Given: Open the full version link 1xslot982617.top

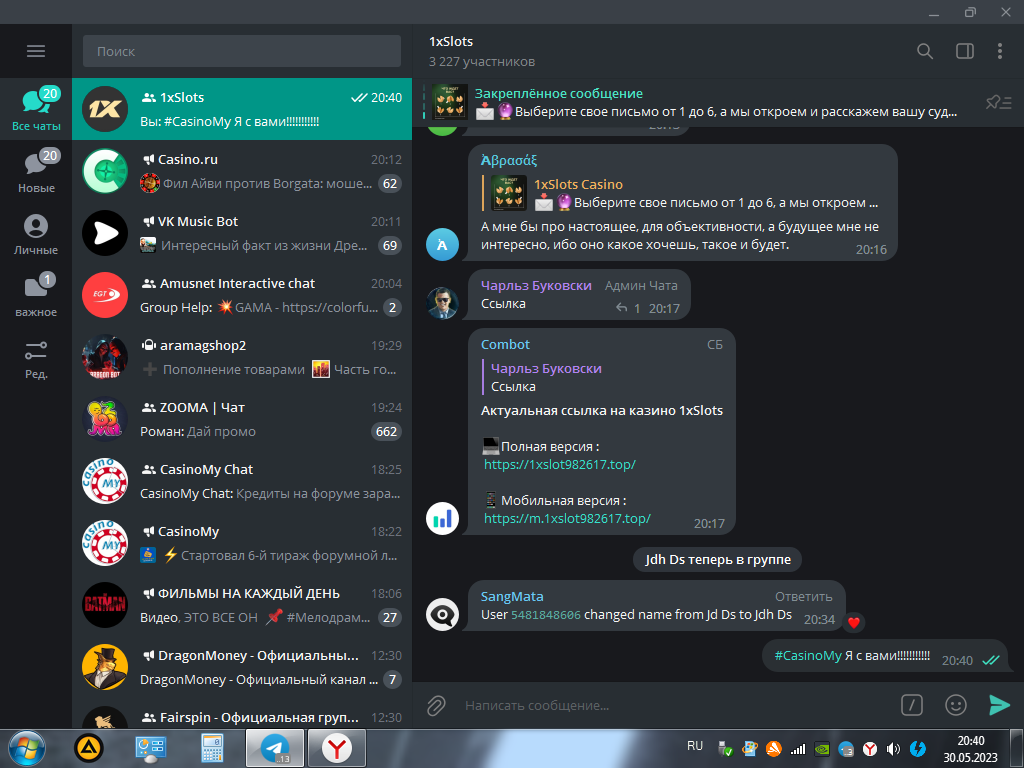Looking at the screenshot, I should 560,464.
